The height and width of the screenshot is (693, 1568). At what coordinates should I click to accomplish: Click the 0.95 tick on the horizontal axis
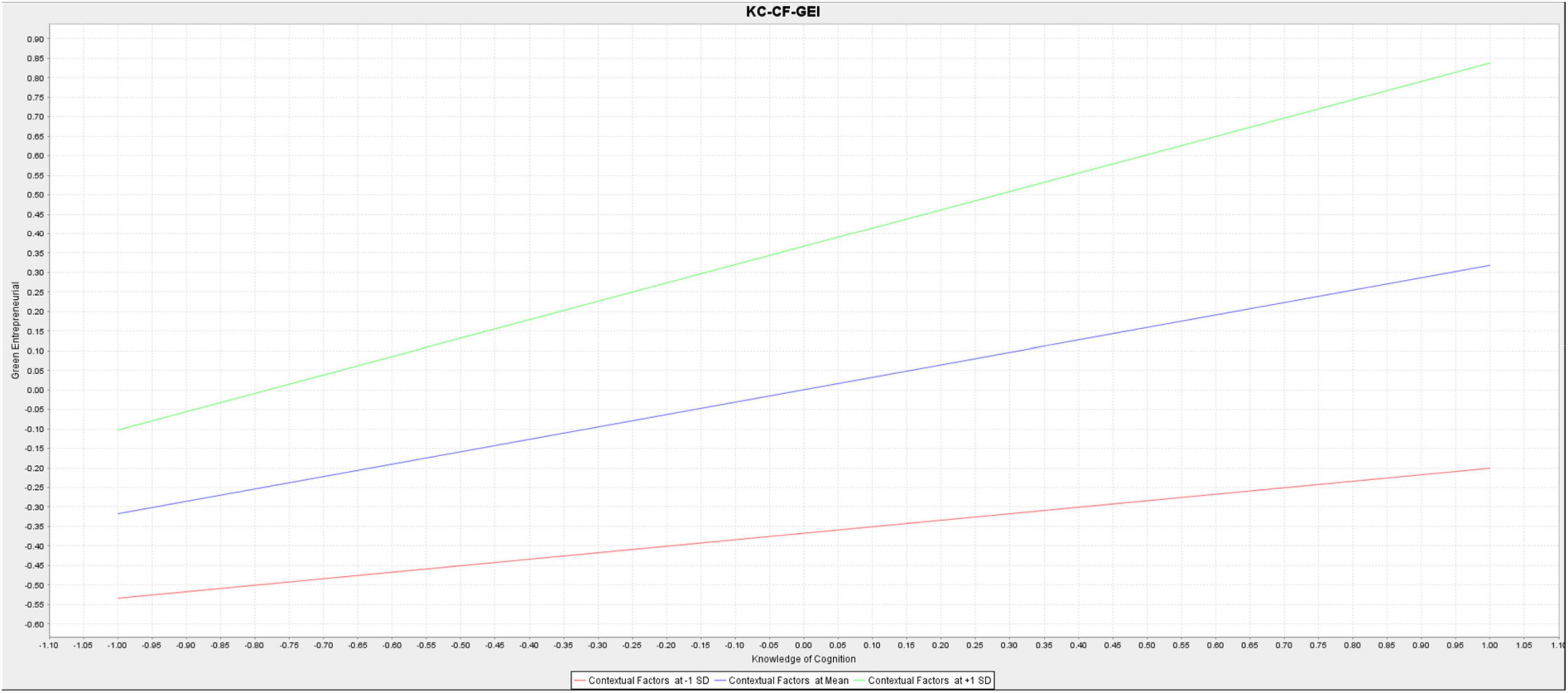1456,646
